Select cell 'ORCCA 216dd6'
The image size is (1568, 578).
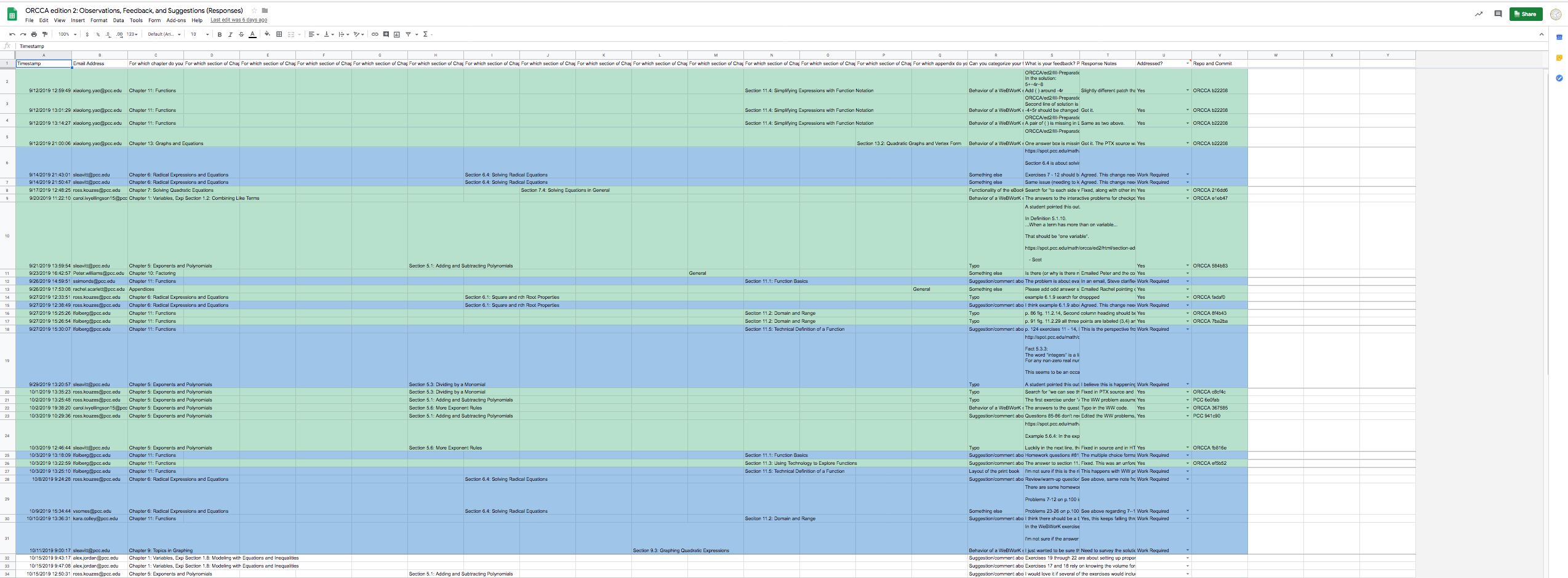(x=1220, y=190)
